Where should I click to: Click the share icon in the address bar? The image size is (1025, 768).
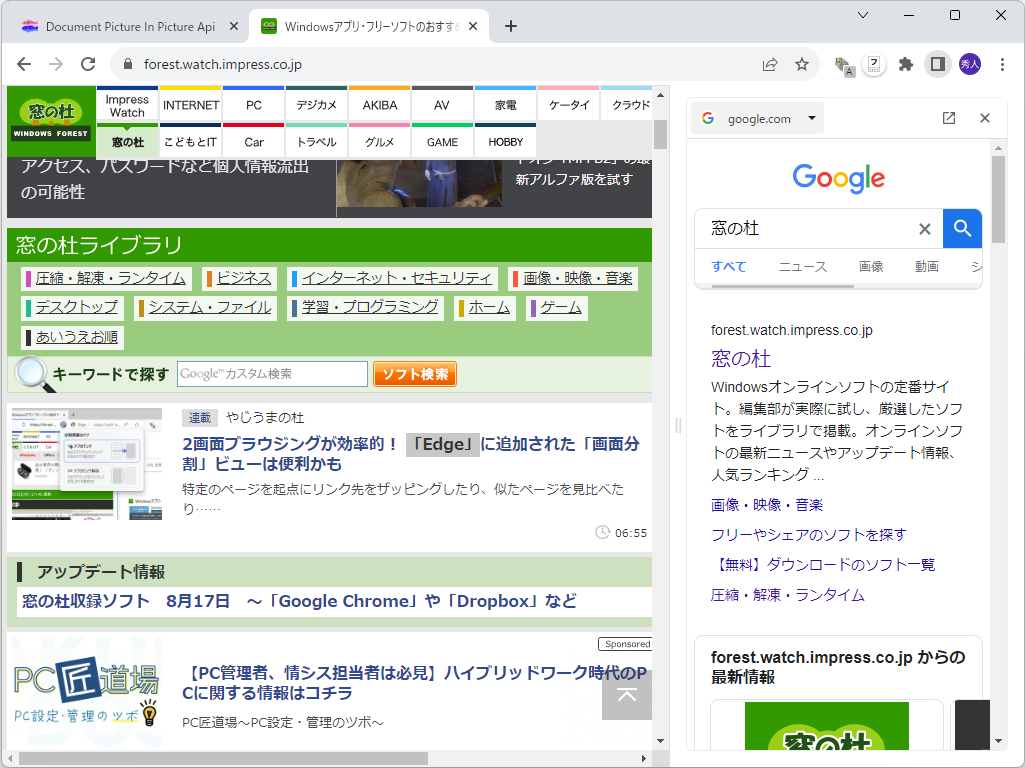click(770, 64)
